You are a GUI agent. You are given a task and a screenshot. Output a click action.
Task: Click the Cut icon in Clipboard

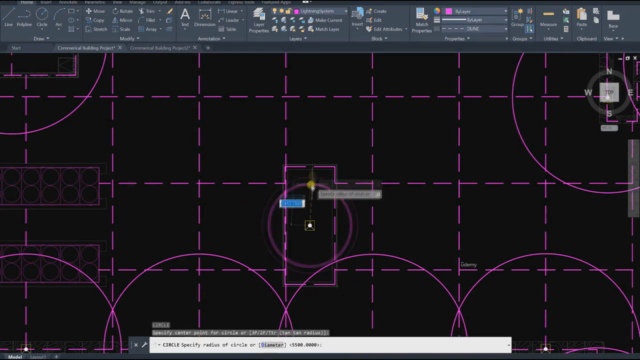[x=596, y=11]
